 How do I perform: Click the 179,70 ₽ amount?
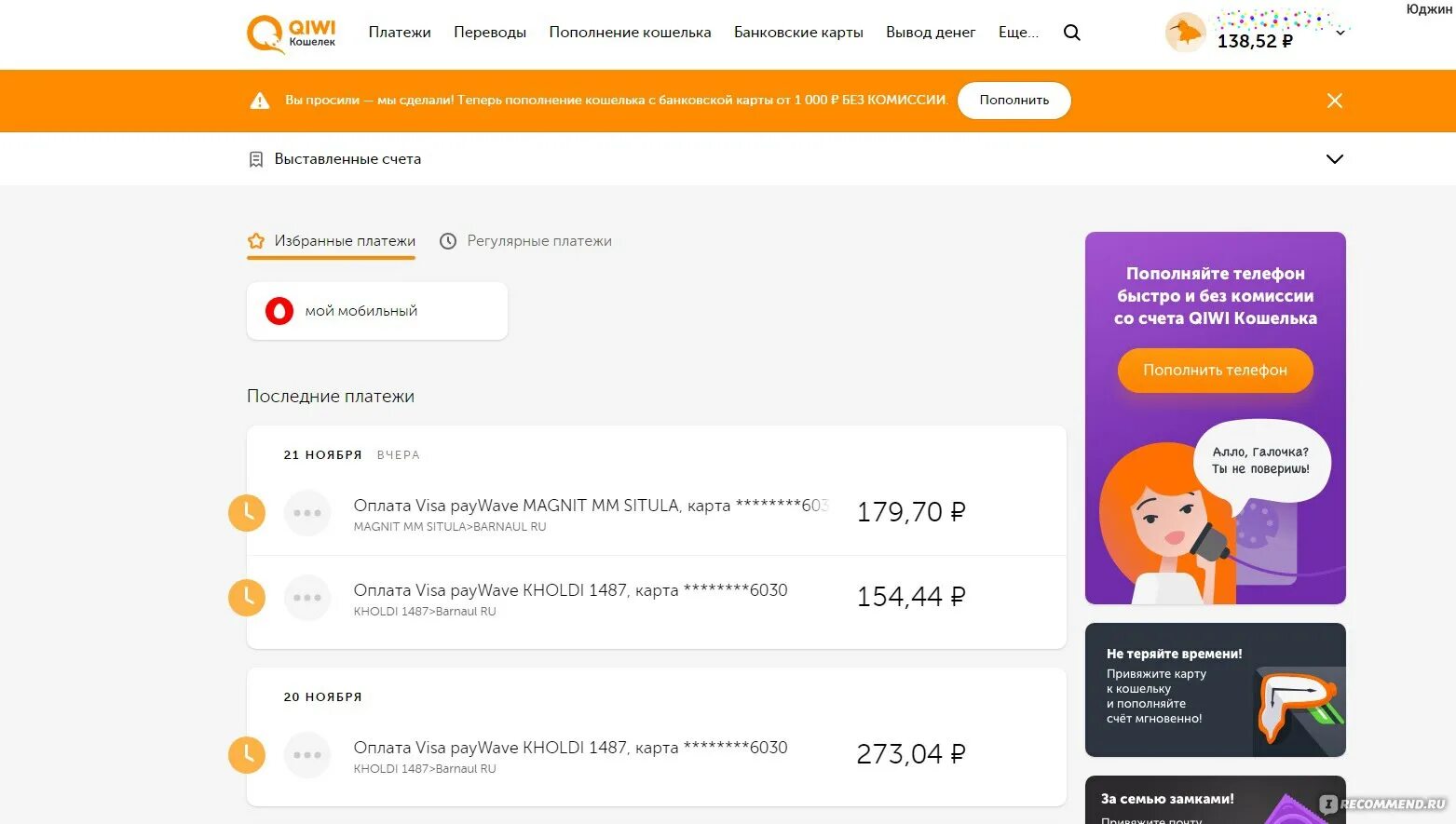(911, 512)
